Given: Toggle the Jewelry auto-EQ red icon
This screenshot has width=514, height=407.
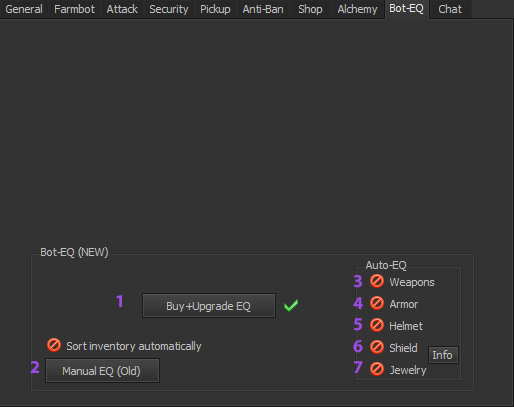Looking at the screenshot, I should click(x=377, y=369).
